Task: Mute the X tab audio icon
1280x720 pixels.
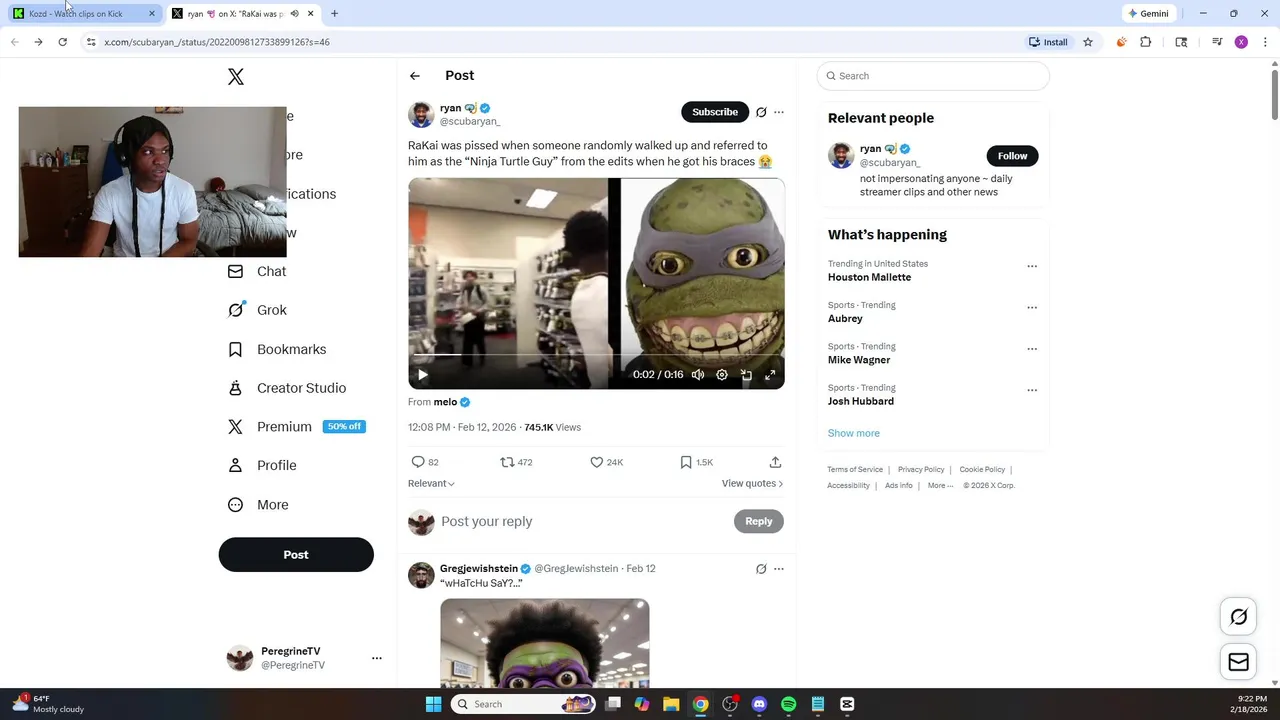Action: coord(294,14)
